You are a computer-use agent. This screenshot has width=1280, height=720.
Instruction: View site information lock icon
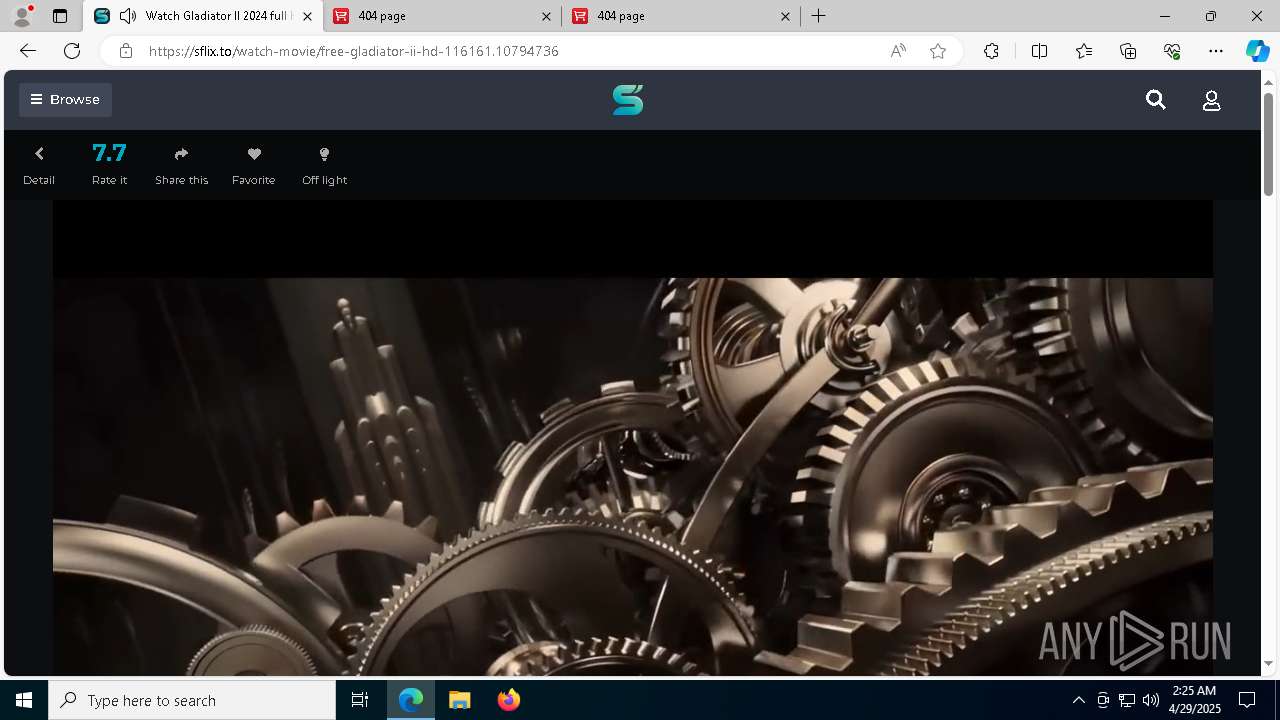[126, 51]
